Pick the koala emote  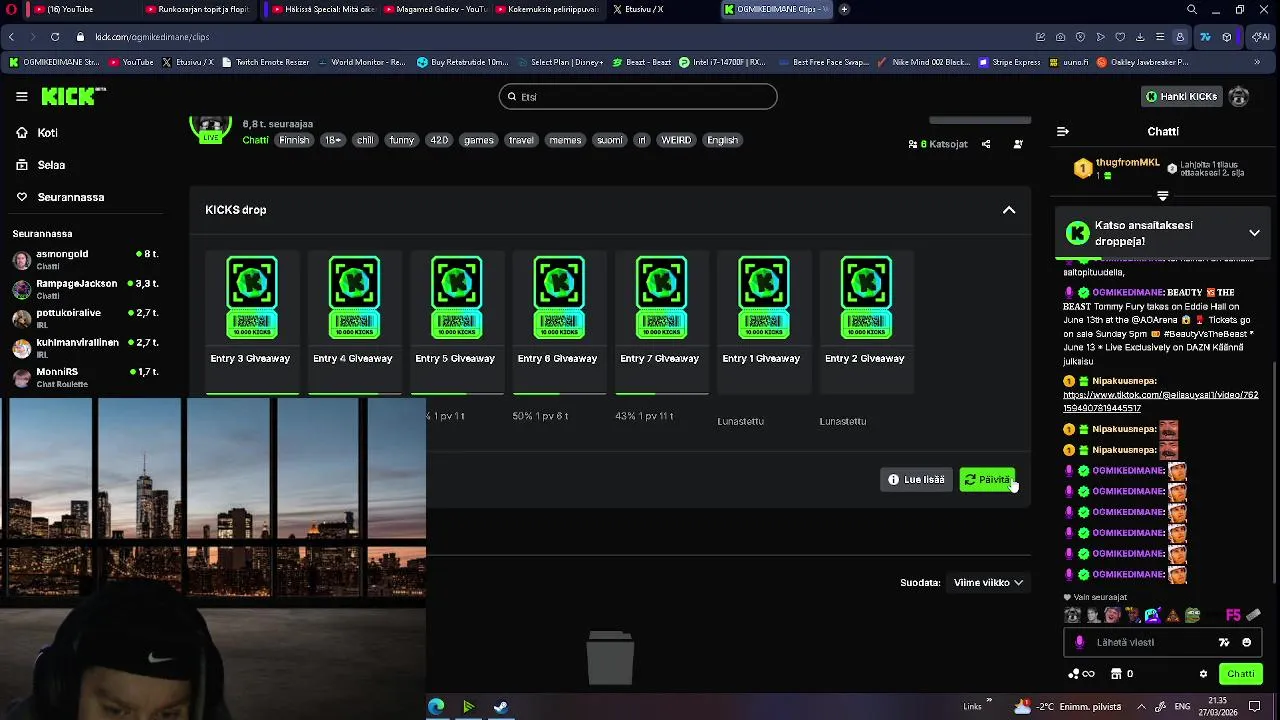[x=1073, y=616]
